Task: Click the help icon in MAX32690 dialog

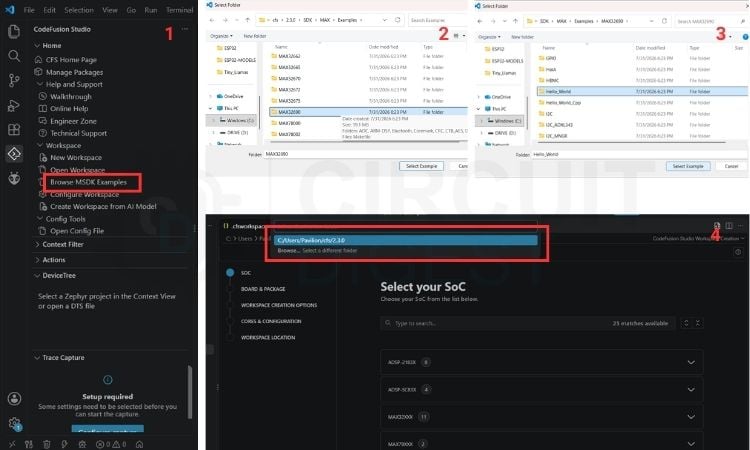Action: pos(745,37)
